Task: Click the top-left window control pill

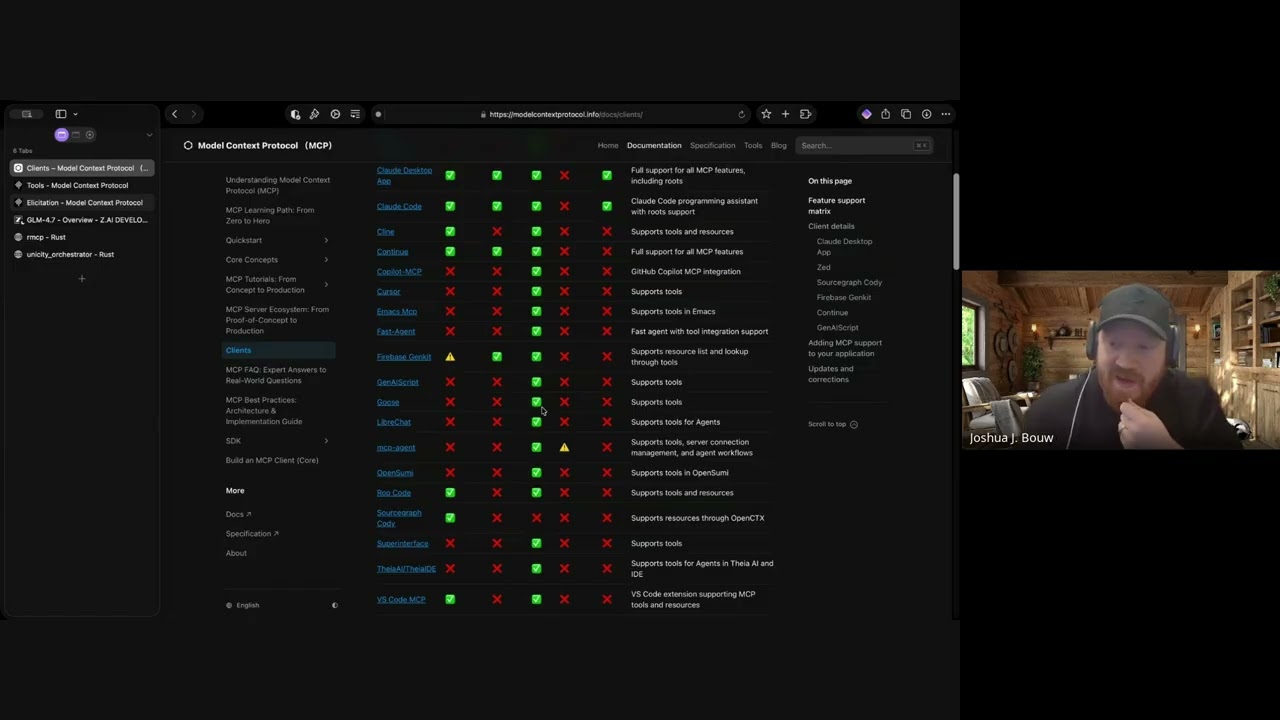Action: (x=27, y=114)
